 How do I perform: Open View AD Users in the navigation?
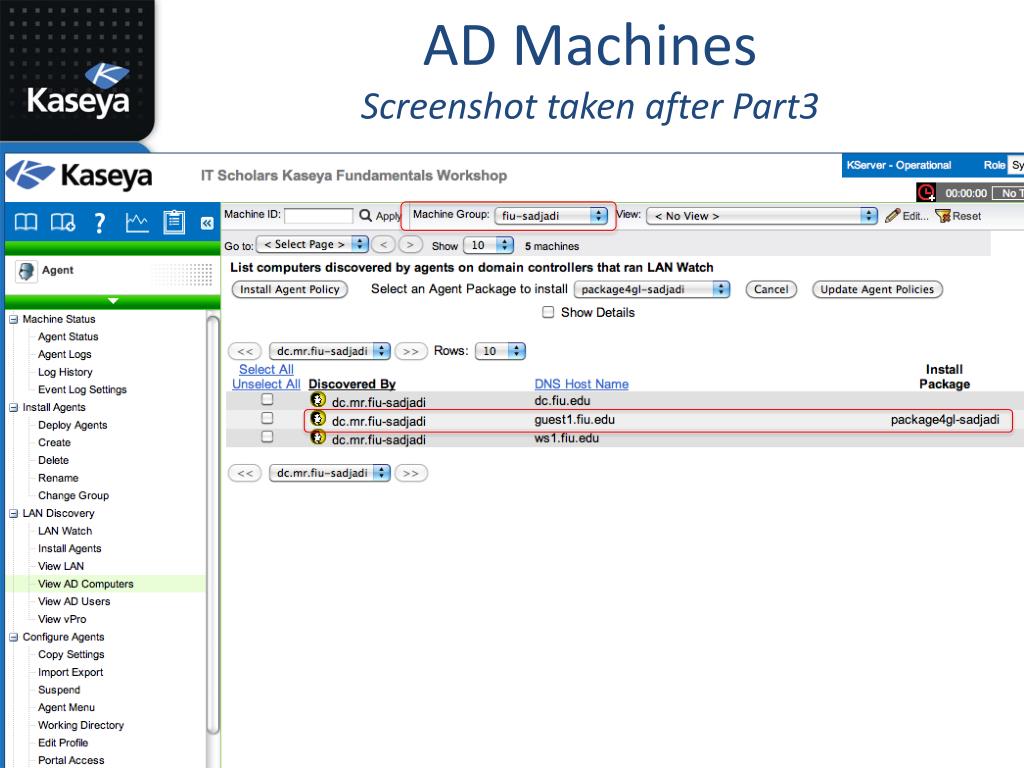coord(74,601)
